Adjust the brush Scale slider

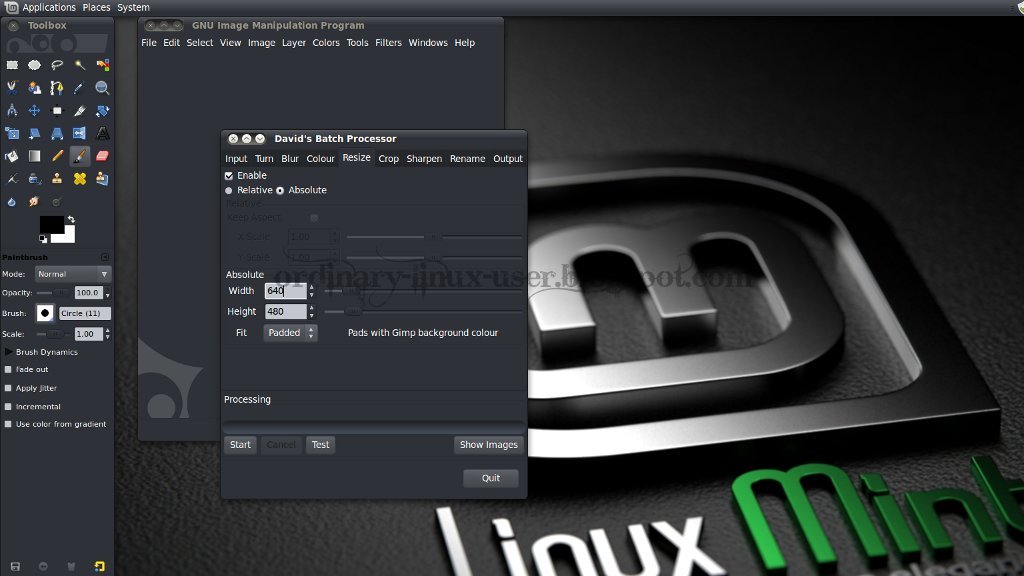point(54,334)
